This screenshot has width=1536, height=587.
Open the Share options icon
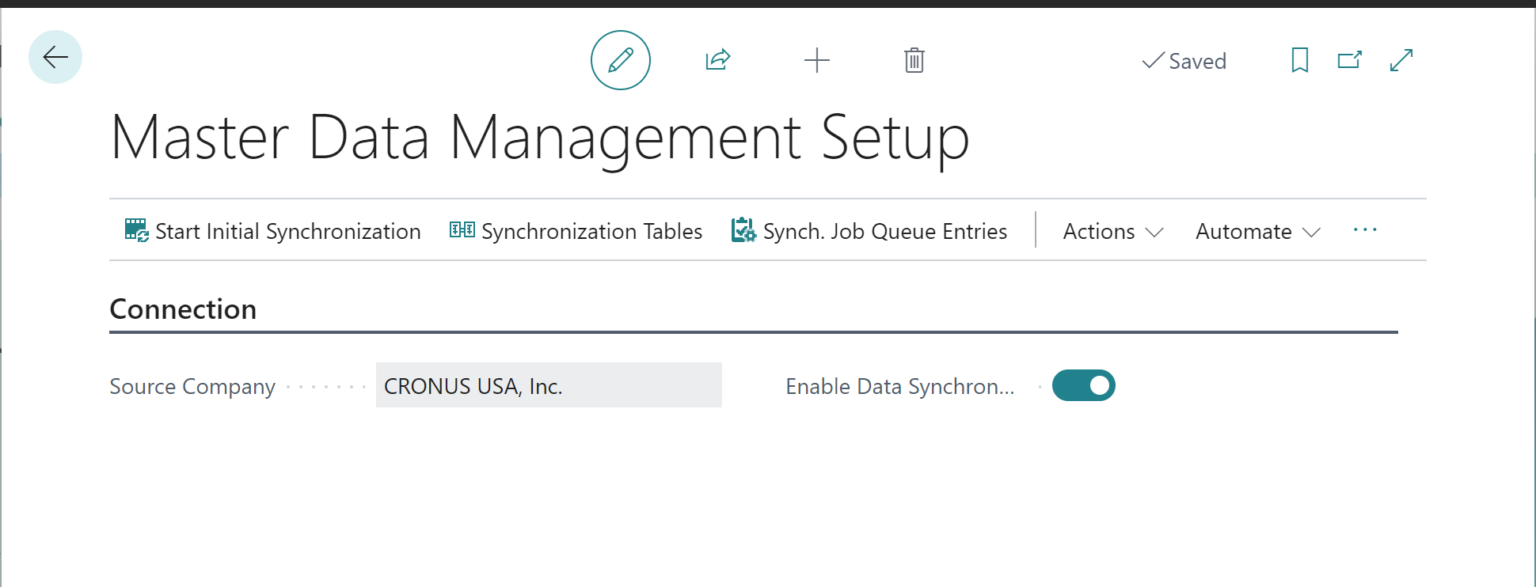click(717, 59)
